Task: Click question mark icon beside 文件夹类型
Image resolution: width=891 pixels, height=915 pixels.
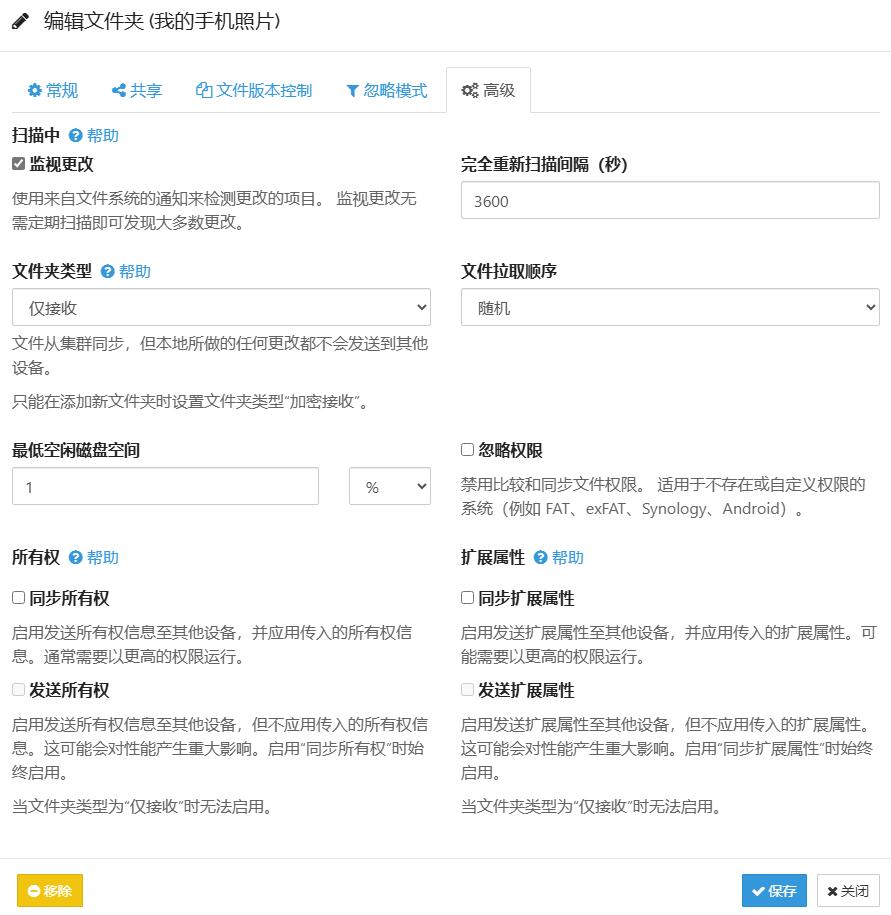Action: tap(107, 271)
